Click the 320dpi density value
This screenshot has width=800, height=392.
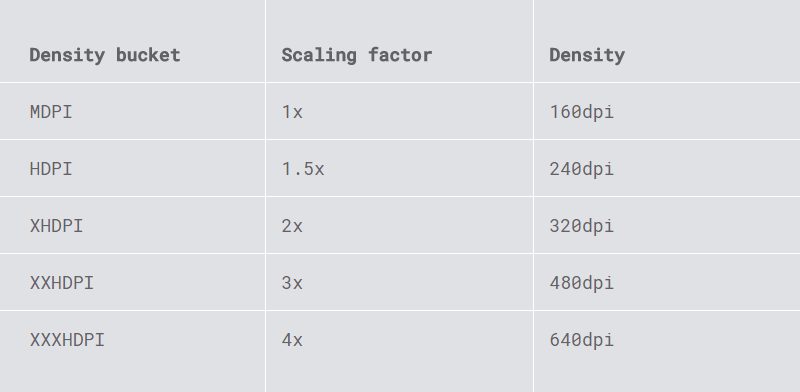[x=582, y=226]
